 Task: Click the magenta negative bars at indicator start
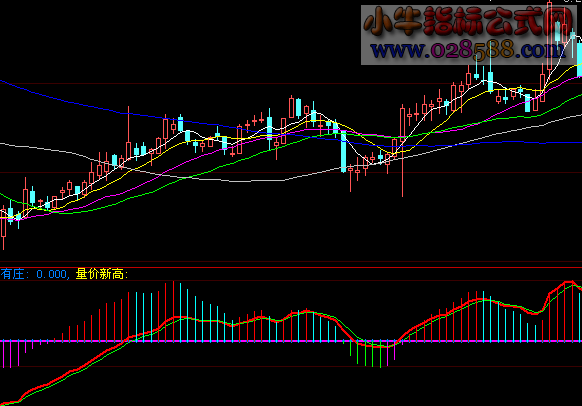pos(11,354)
